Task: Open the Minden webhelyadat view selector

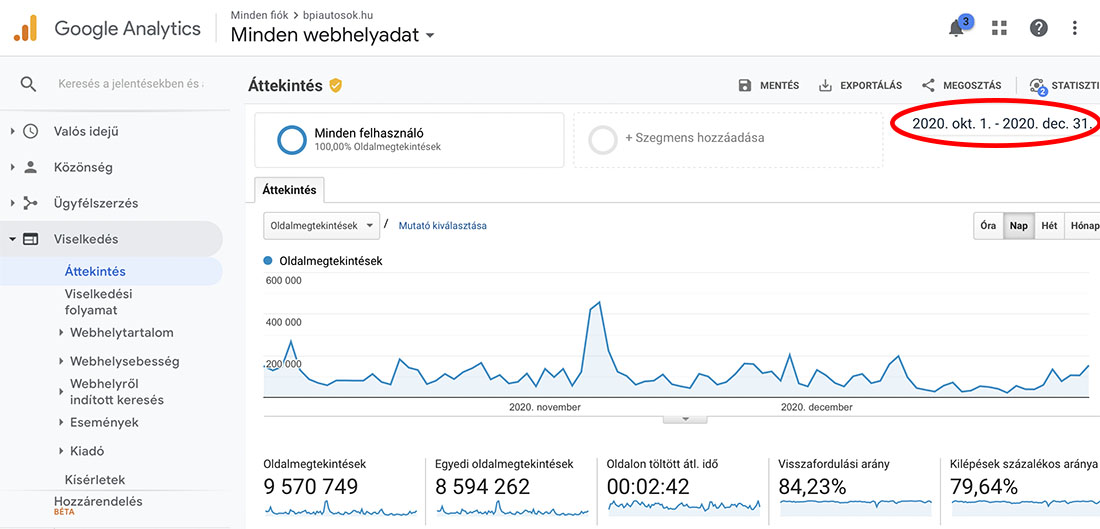Action: pyautogui.click(x=333, y=34)
